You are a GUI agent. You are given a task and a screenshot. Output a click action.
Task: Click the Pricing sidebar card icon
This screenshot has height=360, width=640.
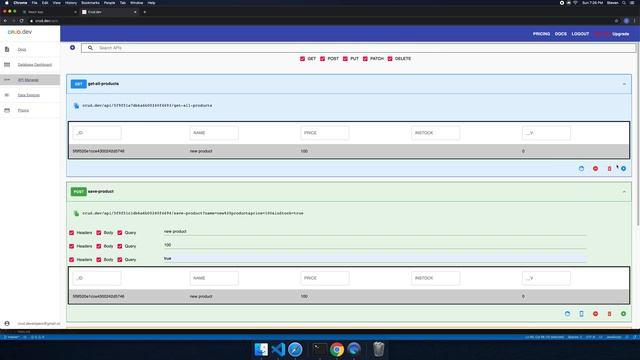click(x=7, y=110)
